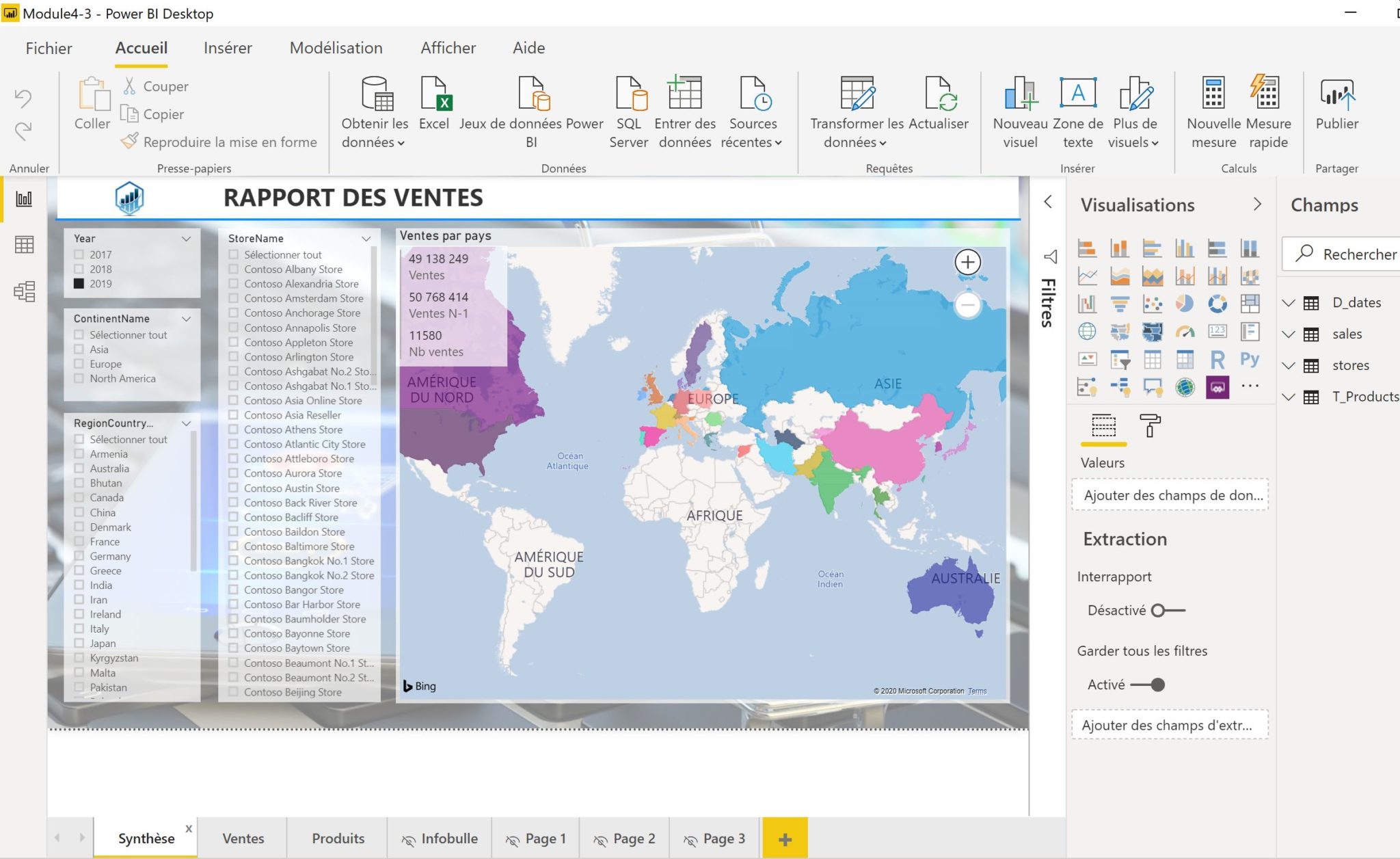Click the Actualiser button
Viewport: 1400px width, 859px height.
point(939,111)
